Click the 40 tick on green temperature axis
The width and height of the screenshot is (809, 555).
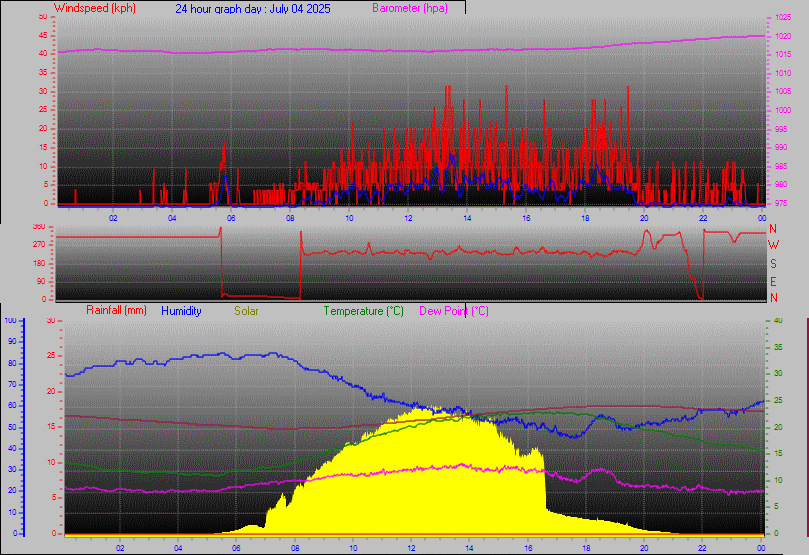tap(778, 320)
